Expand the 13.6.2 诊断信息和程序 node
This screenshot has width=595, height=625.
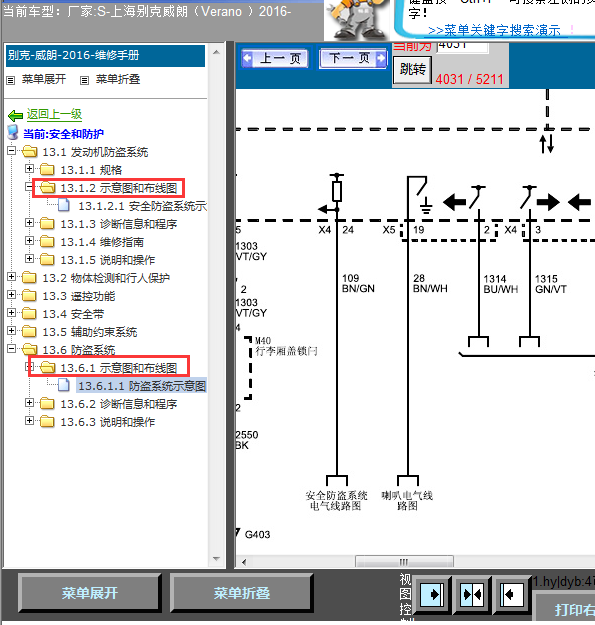point(29,403)
